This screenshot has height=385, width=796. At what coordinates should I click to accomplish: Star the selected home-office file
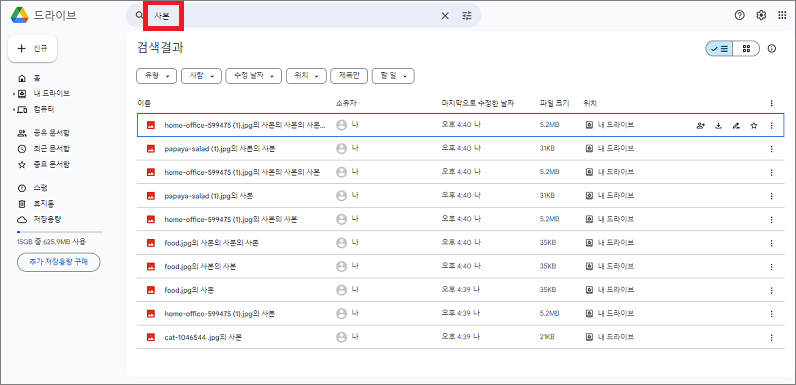pyautogui.click(x=754, y=125)
